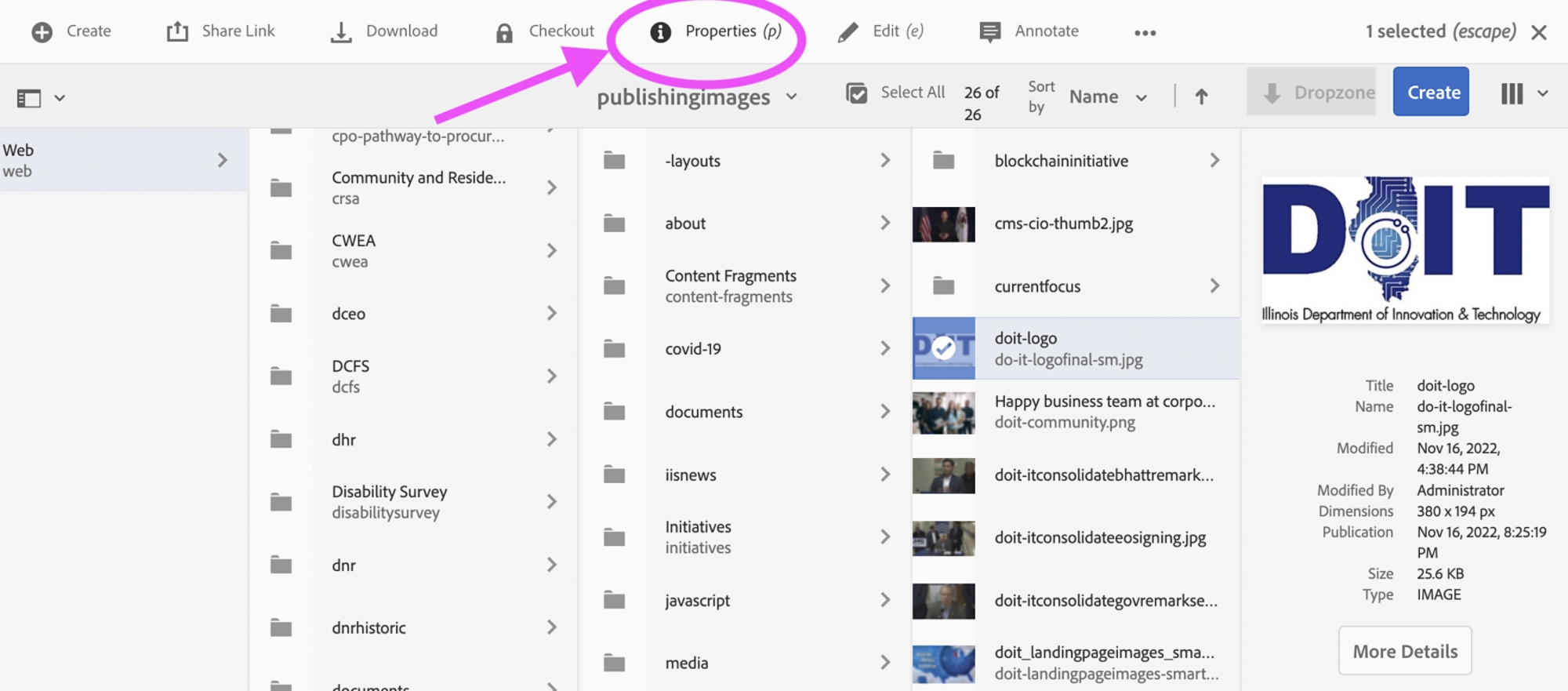
Task: Click the -layouts folder icon
Action: (615, 161)
